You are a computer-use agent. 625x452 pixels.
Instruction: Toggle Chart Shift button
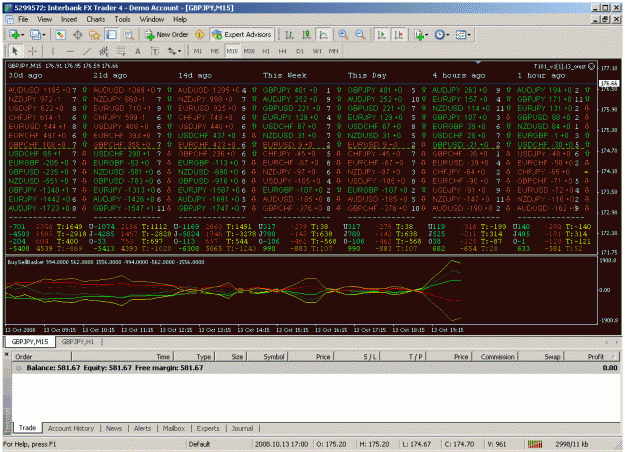click(399, 35)
